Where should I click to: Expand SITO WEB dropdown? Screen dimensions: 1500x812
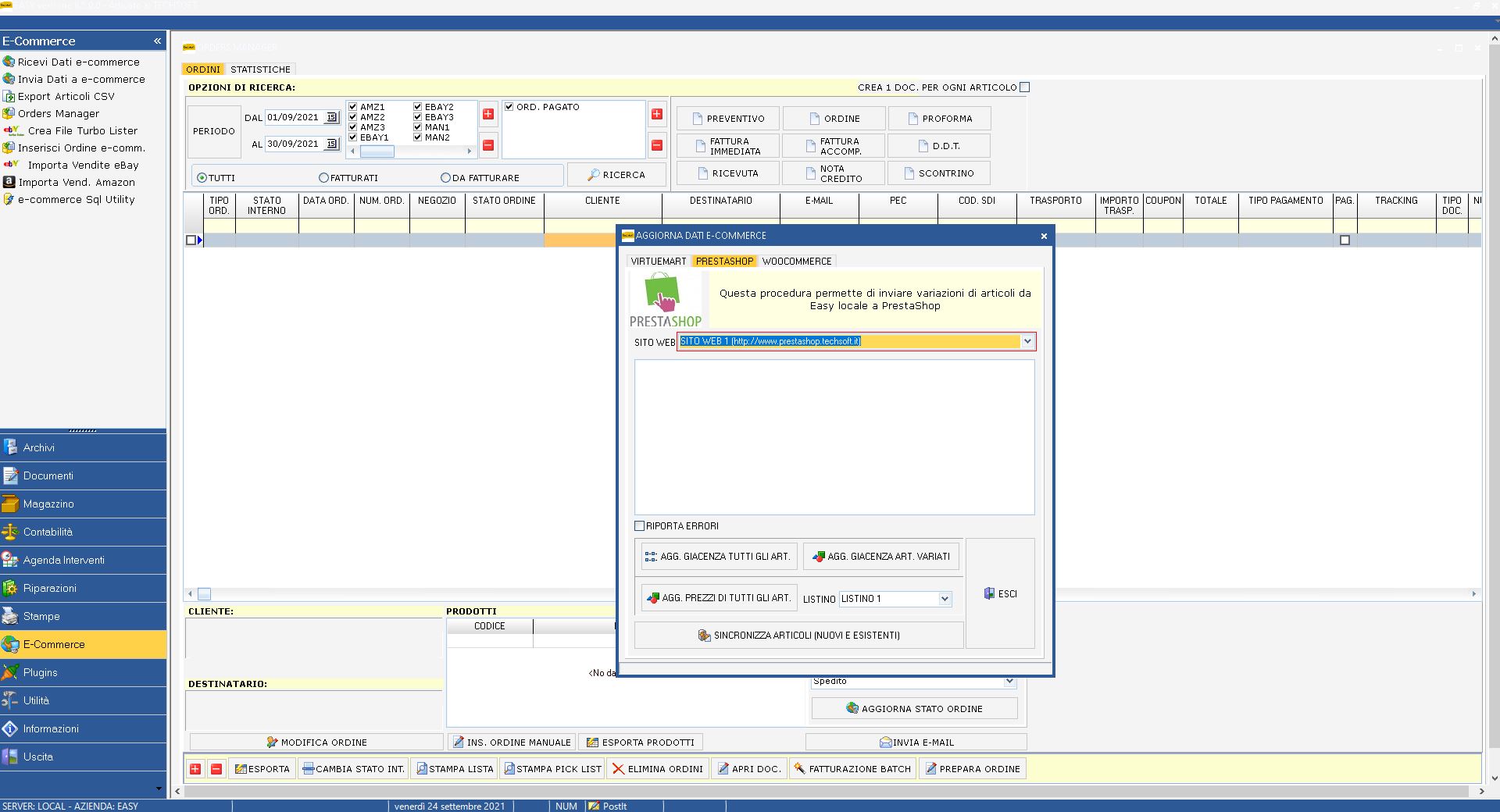click(x=1027, y=341)
